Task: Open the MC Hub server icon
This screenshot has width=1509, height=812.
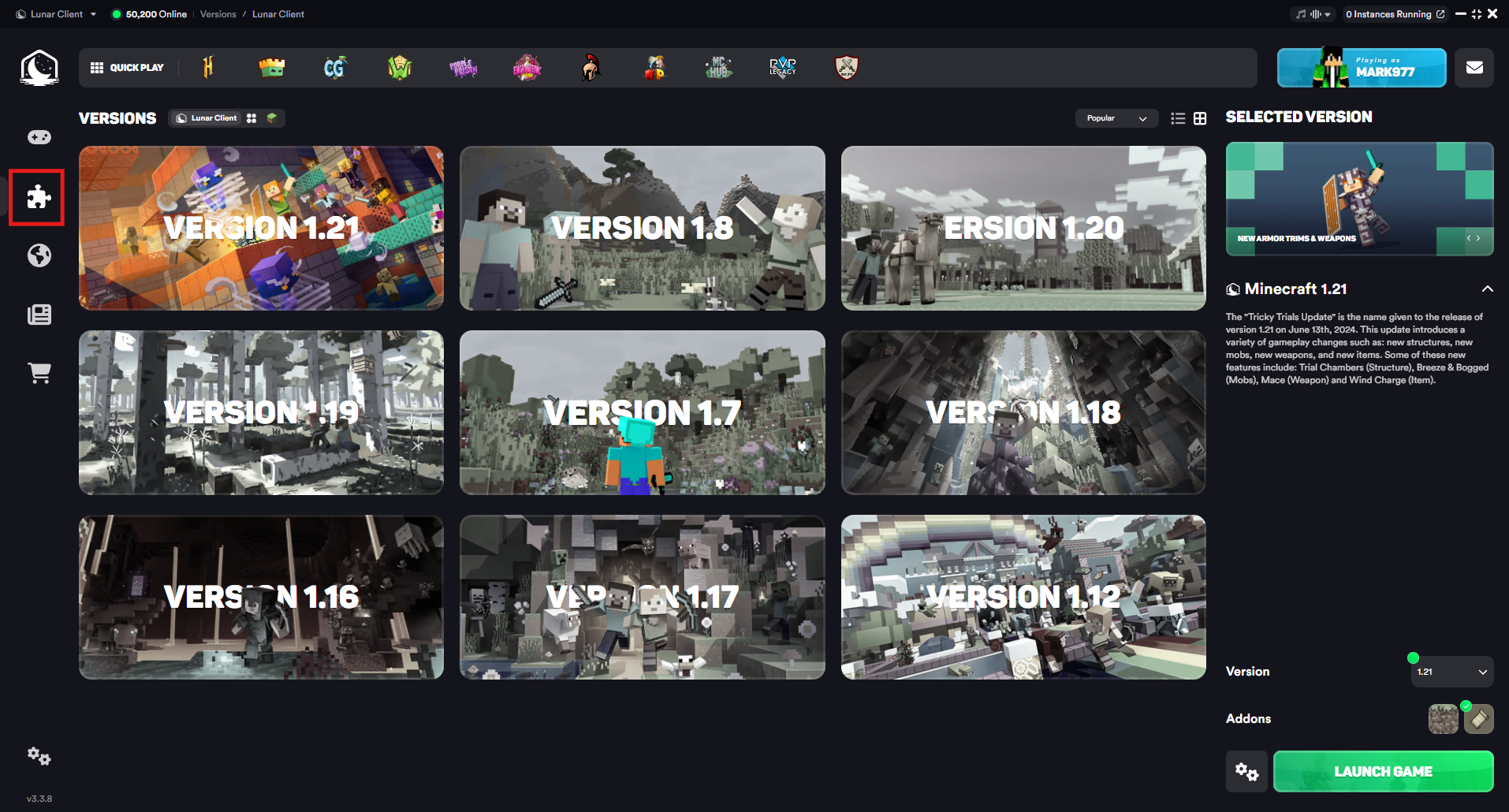Action: pos(719,68)
